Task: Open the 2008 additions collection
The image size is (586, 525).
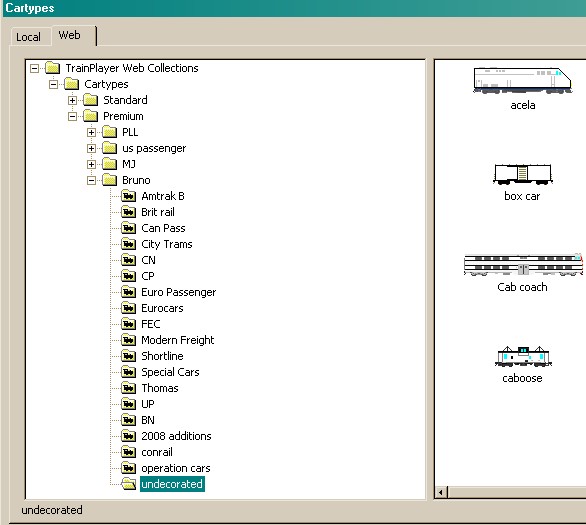Action: [176, 436]
